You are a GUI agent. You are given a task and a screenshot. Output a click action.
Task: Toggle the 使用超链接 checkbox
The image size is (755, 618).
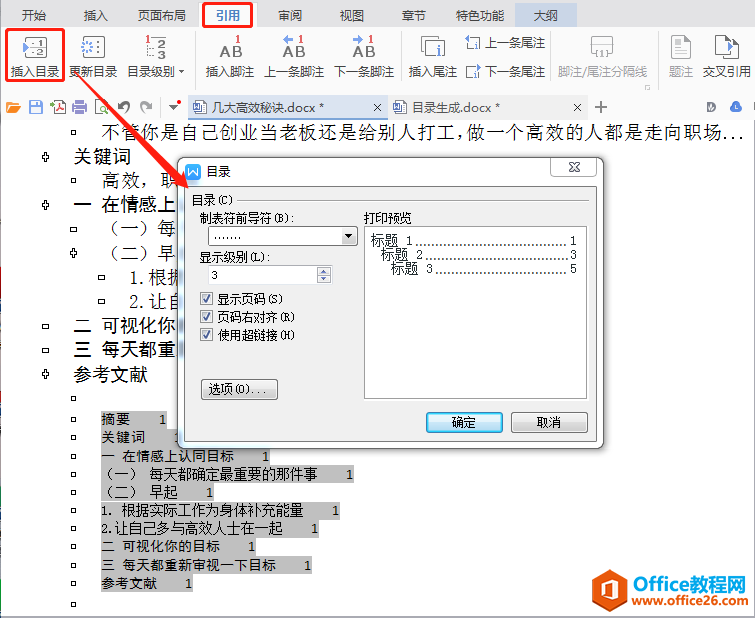coord(207,335)
